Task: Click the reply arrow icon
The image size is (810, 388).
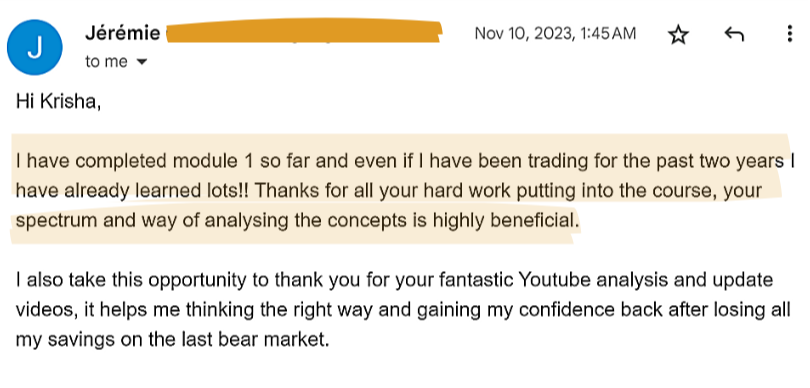Action: click(734, 35)
